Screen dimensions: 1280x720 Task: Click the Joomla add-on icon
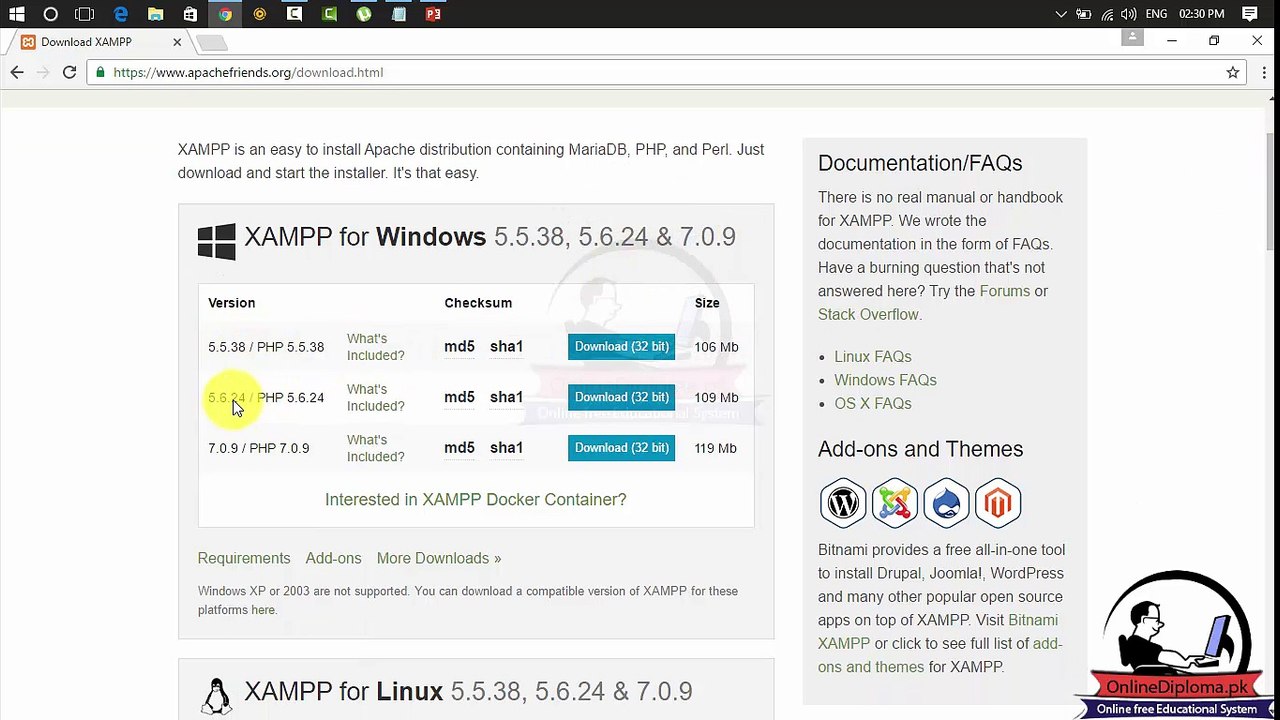(x=894, y=502)
